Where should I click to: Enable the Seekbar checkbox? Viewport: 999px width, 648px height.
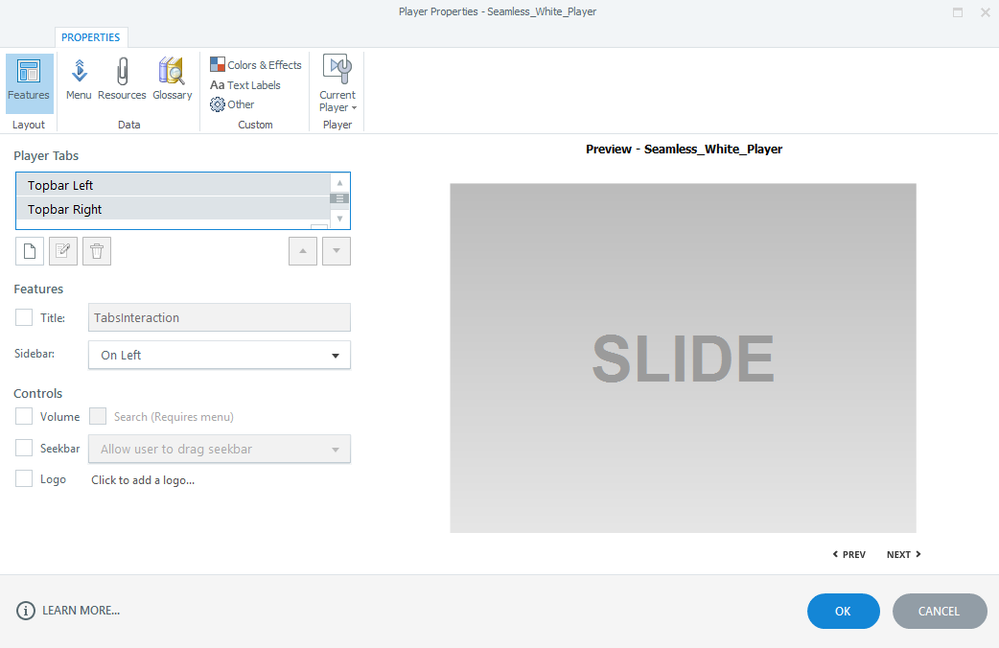pyautogui.click(x=24, y=448)
